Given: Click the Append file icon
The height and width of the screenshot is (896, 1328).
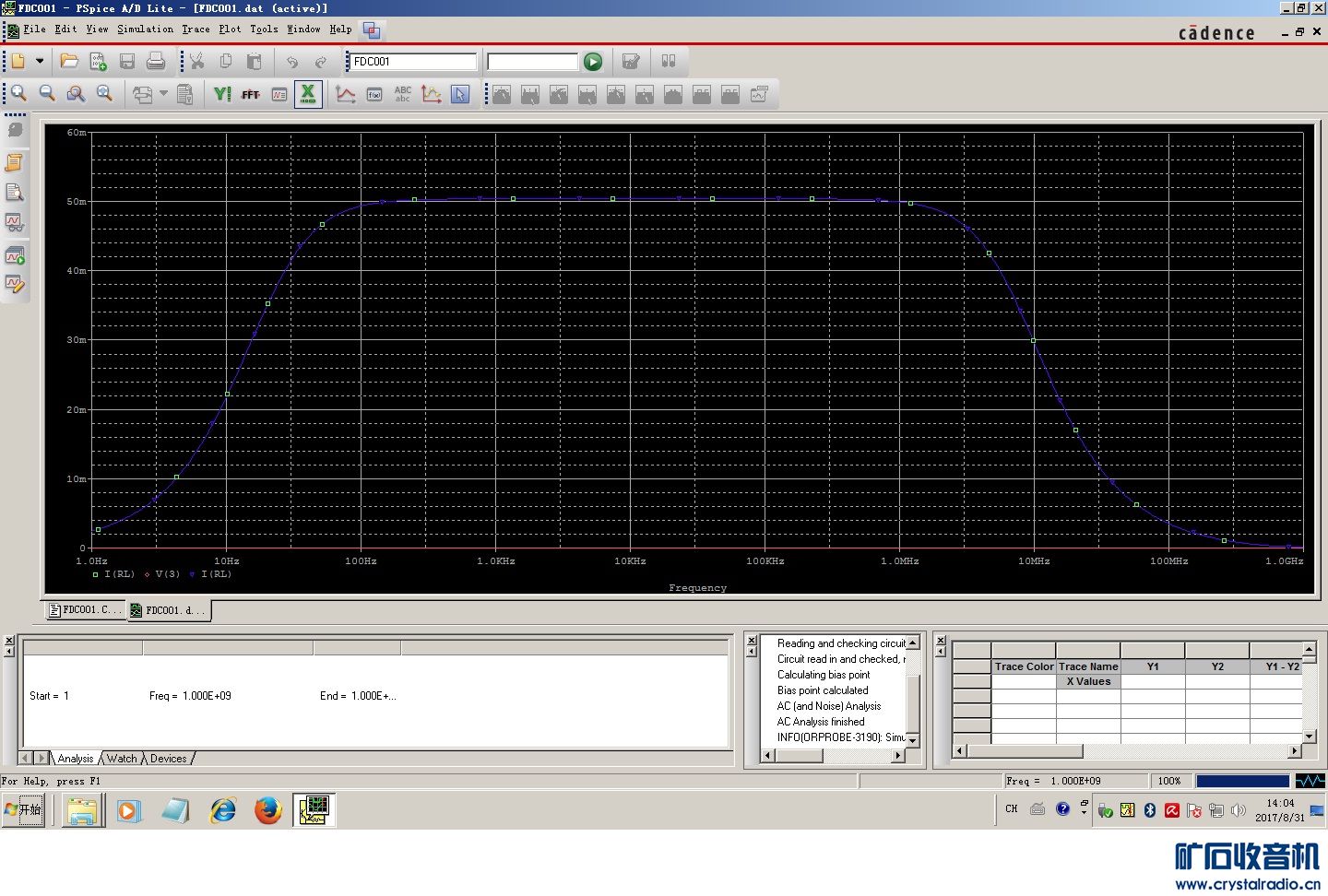Looking at the screenshot, I should pyautogui.click(x=98, y=61).
